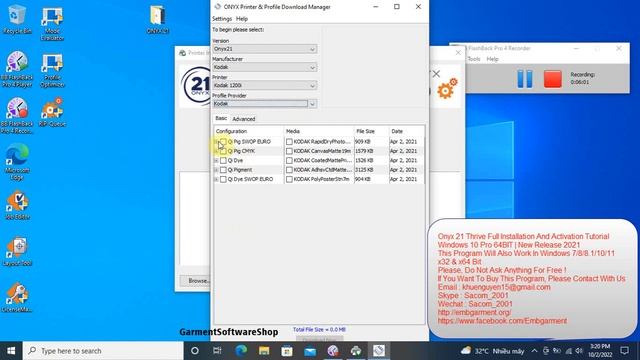Switch to the Advanced tab
Viewport: 640px width, 360px height.
[244, 119]
